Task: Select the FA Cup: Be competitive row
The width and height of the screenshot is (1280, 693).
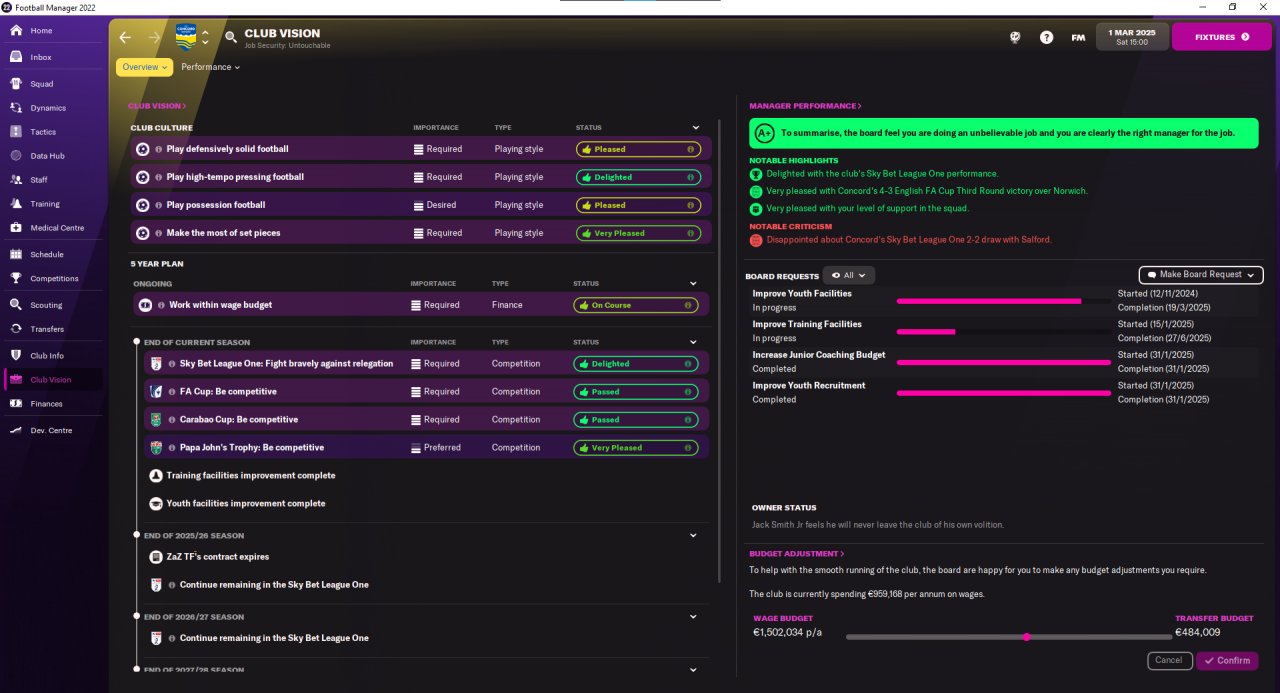Action: click(x=426, y=392)
